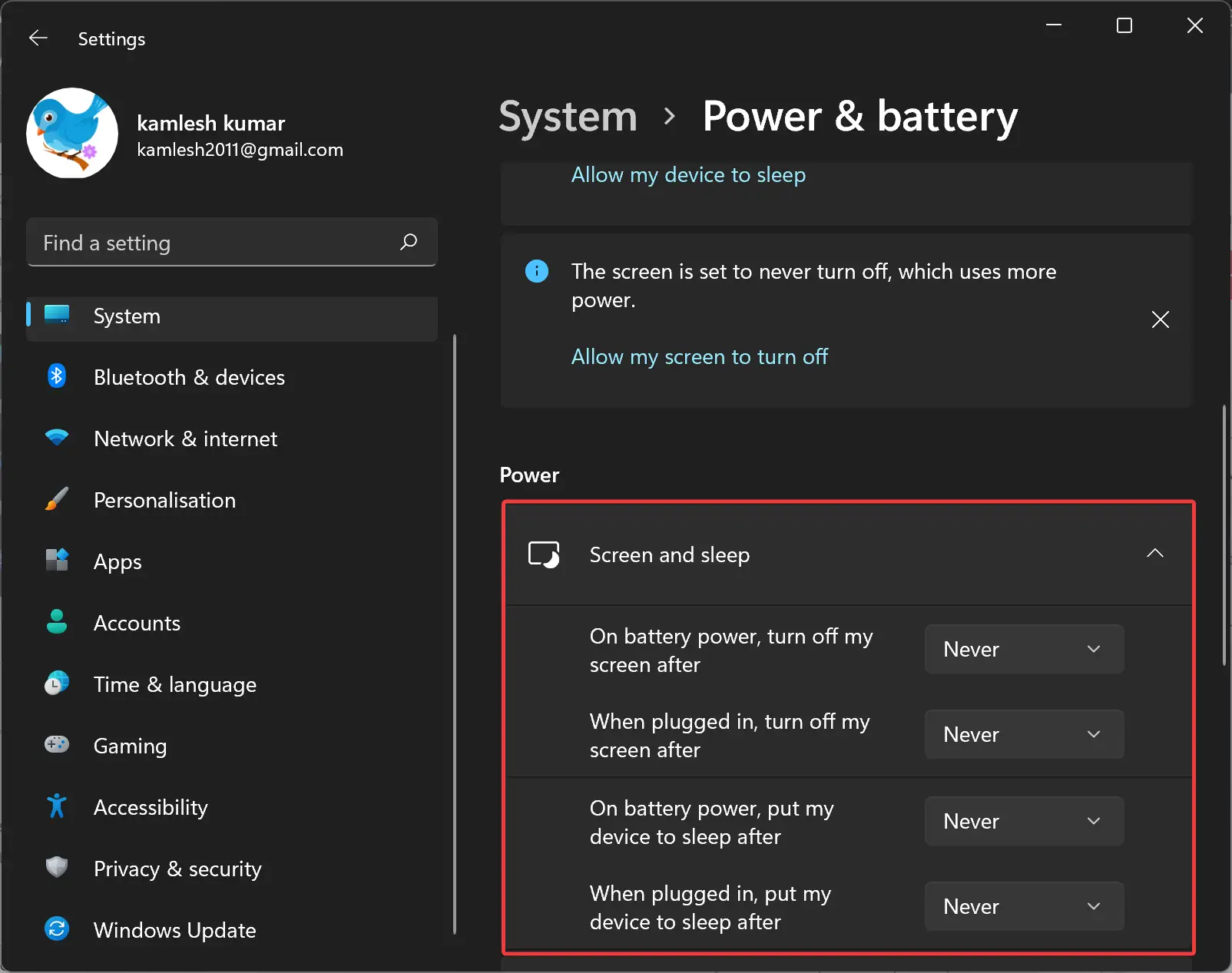
Task: Click System in the breadcrumb header
Action: point(568,117)
